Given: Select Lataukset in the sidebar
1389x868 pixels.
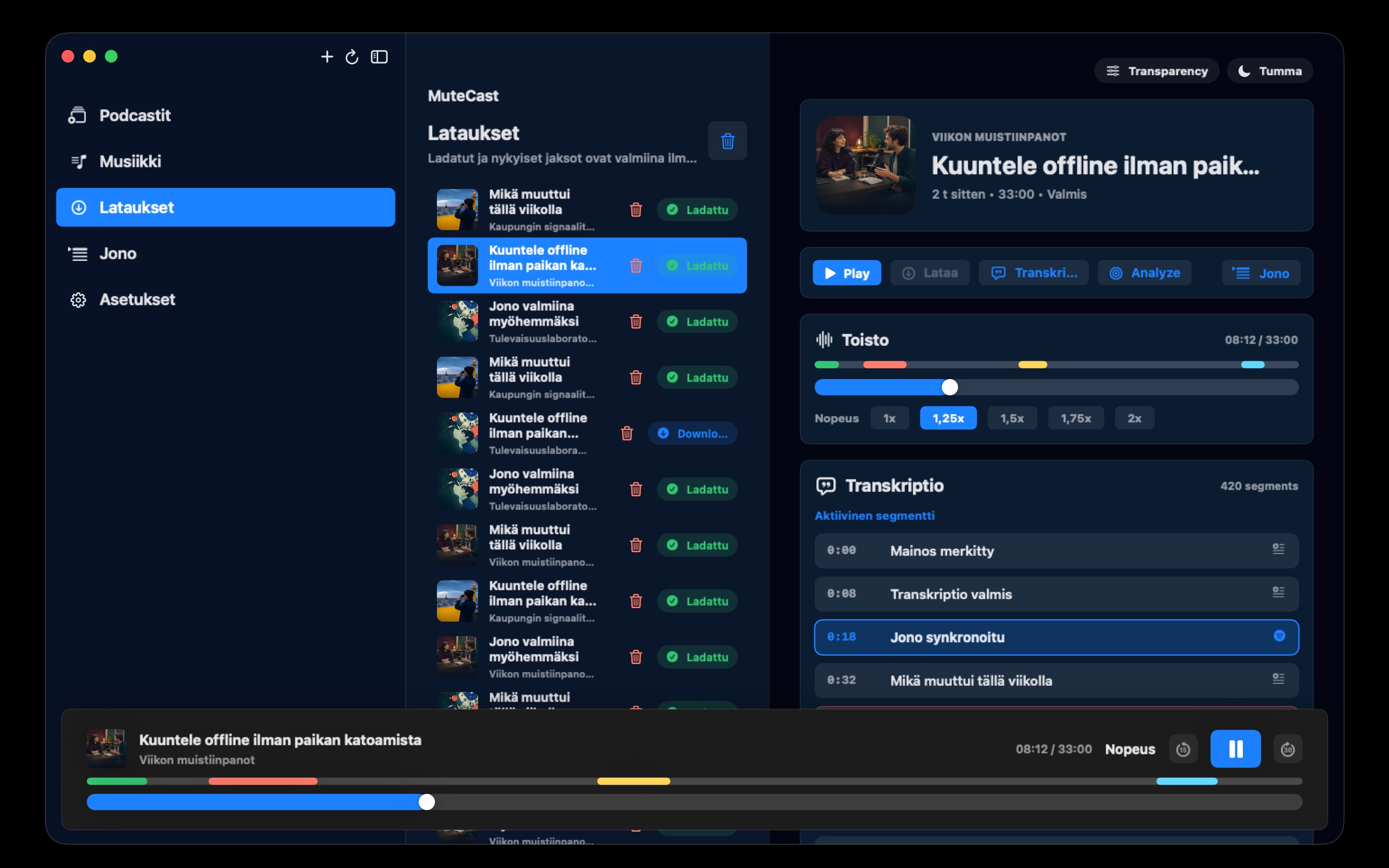Looking at the screenshot, I should (x=226, y=207).
